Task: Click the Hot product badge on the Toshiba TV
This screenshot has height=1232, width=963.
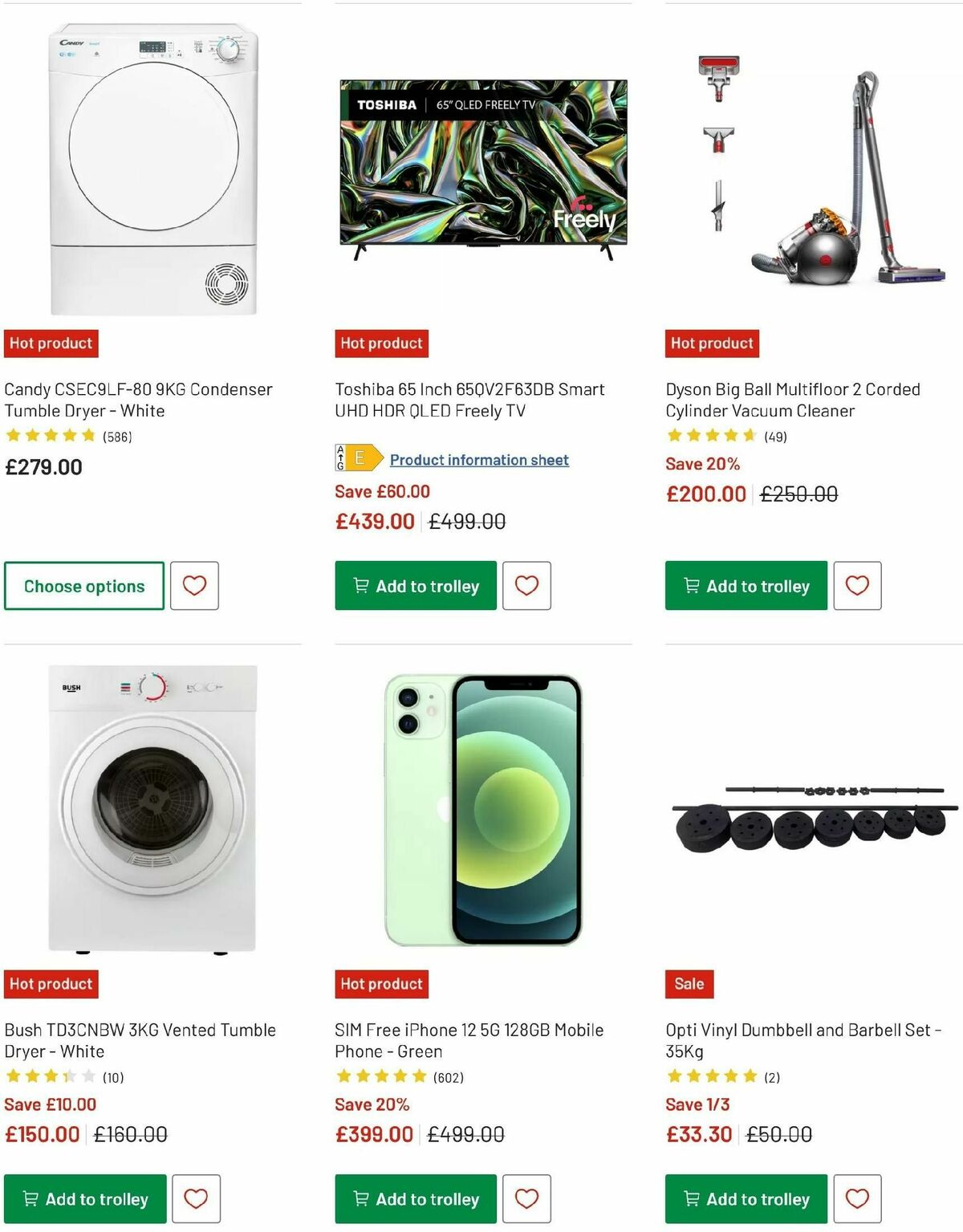Action: (x=381, y=343)
